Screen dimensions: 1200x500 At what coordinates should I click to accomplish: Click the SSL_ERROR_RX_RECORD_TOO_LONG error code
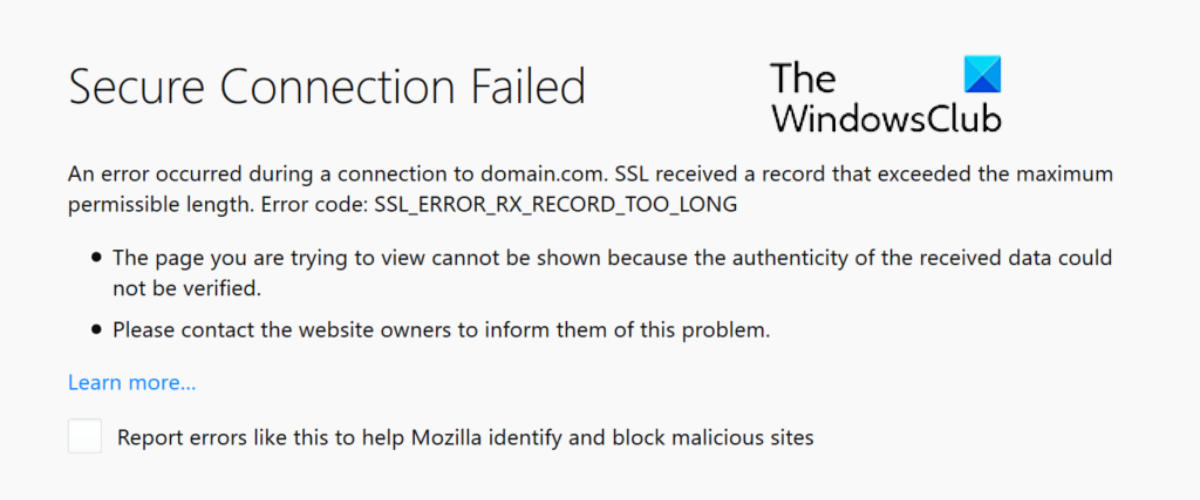point(555,205)
